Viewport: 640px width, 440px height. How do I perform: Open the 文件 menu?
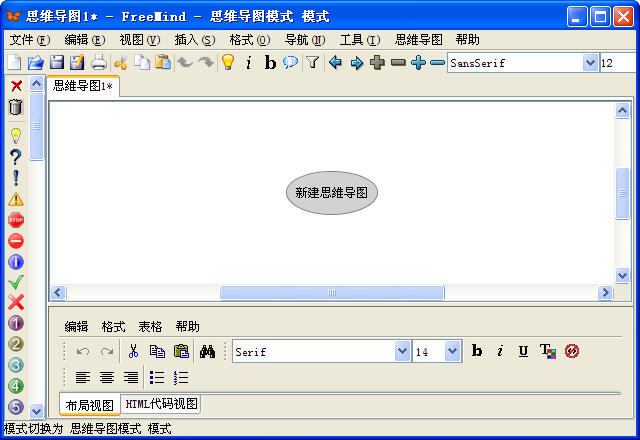[x=30, y=40]
